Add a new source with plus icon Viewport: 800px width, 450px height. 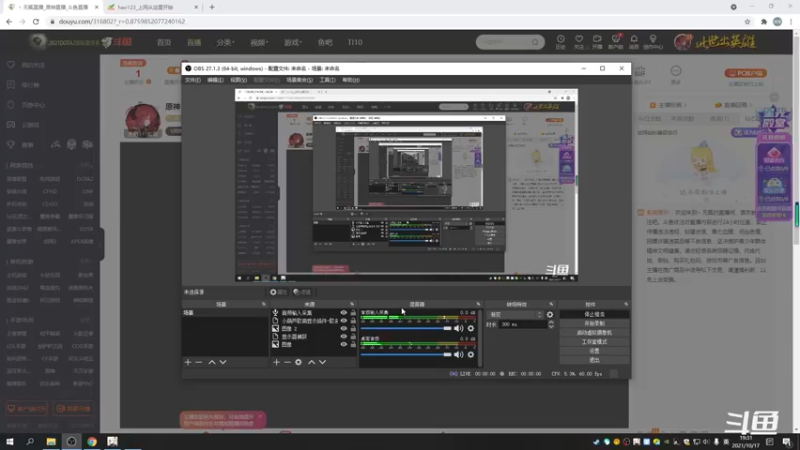276,362
